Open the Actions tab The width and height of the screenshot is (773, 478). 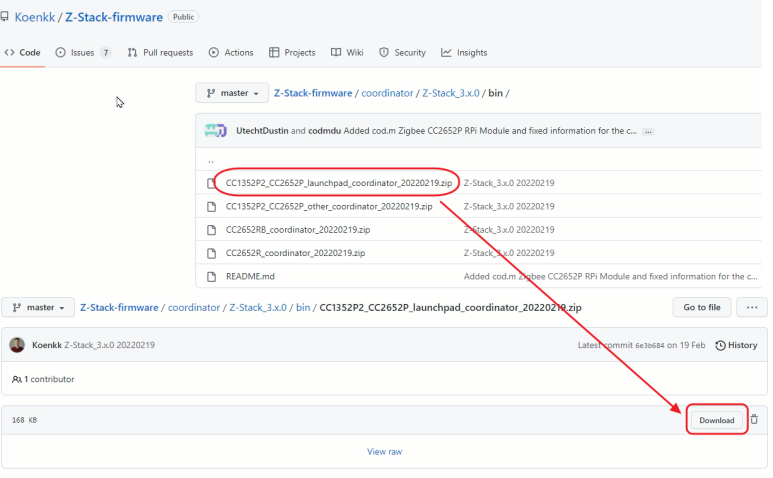point(231,53)
